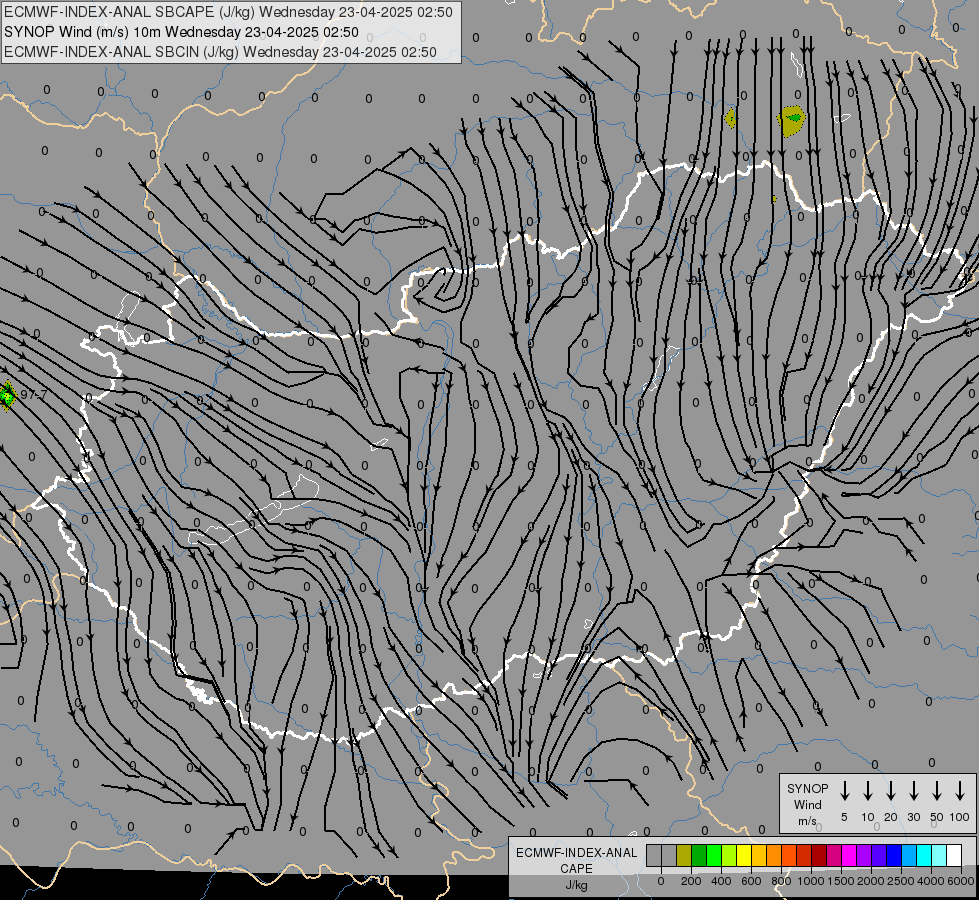Click the wind arrow above the 5 label
Viewport: 979px width, 900px height.
point(844,790)
